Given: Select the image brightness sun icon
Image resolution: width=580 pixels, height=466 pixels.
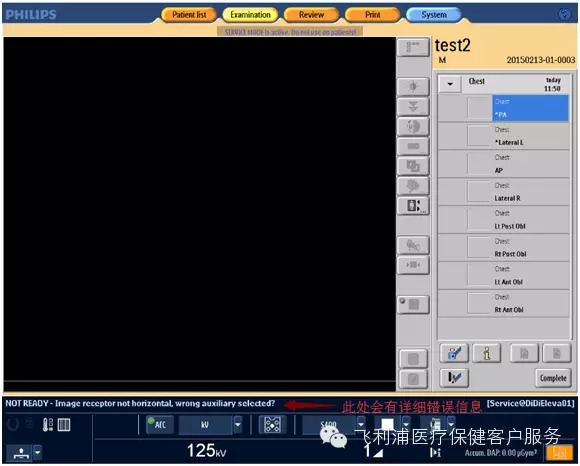Looking at the screenshot, I should (x=413, y=87).
